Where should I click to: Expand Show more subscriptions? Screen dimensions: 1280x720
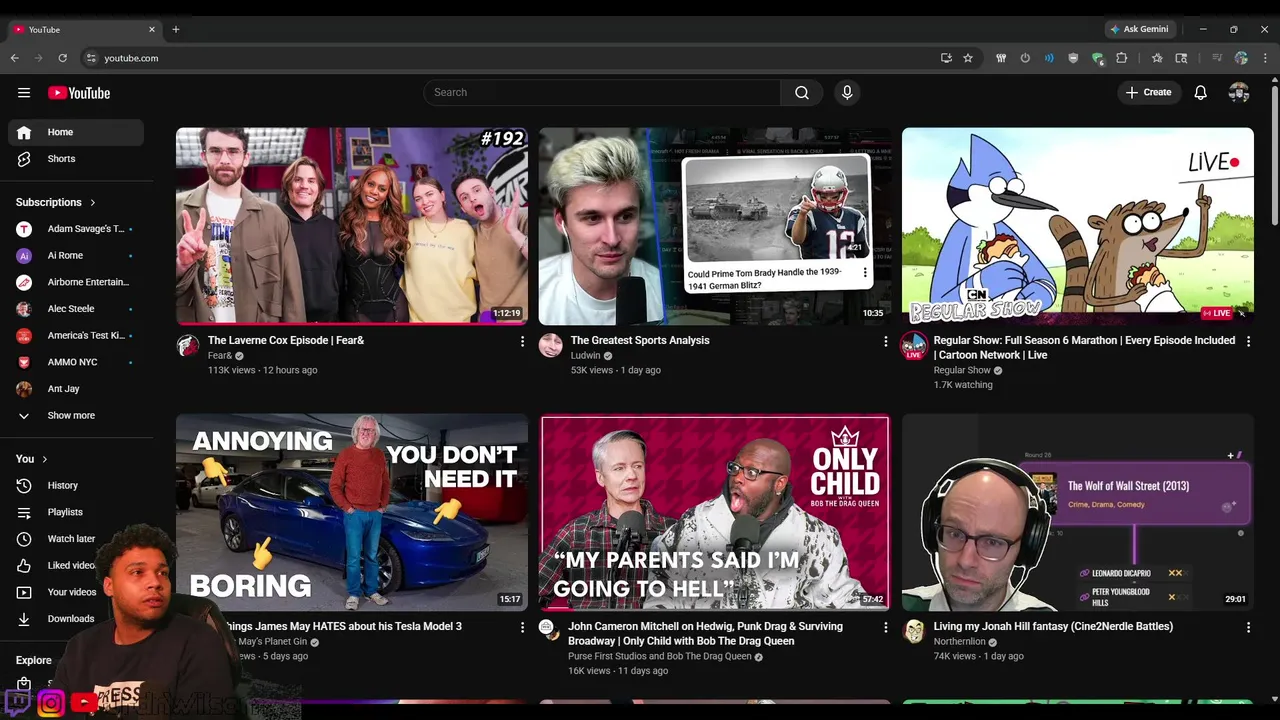76,415
